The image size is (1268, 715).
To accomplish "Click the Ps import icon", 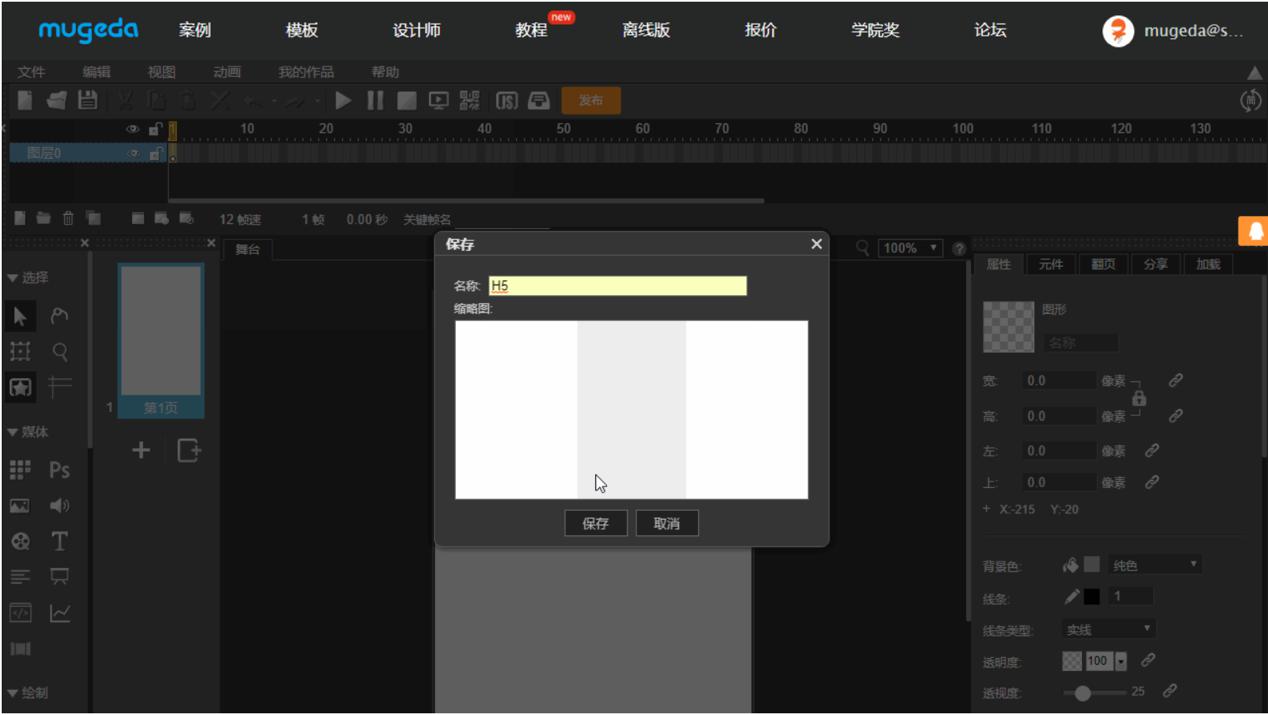I will click(60, 470).
